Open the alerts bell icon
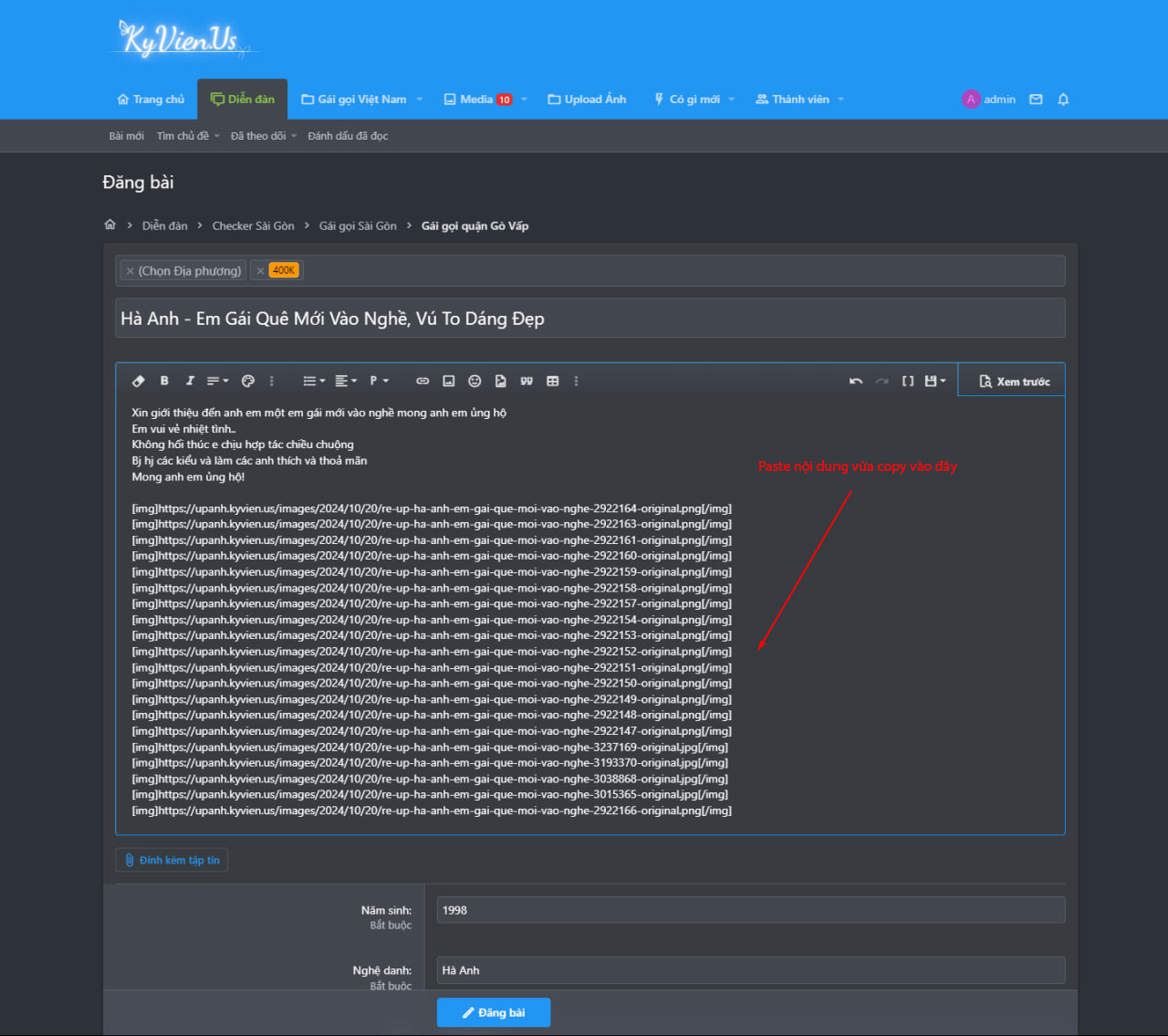 click(1063, 99)
